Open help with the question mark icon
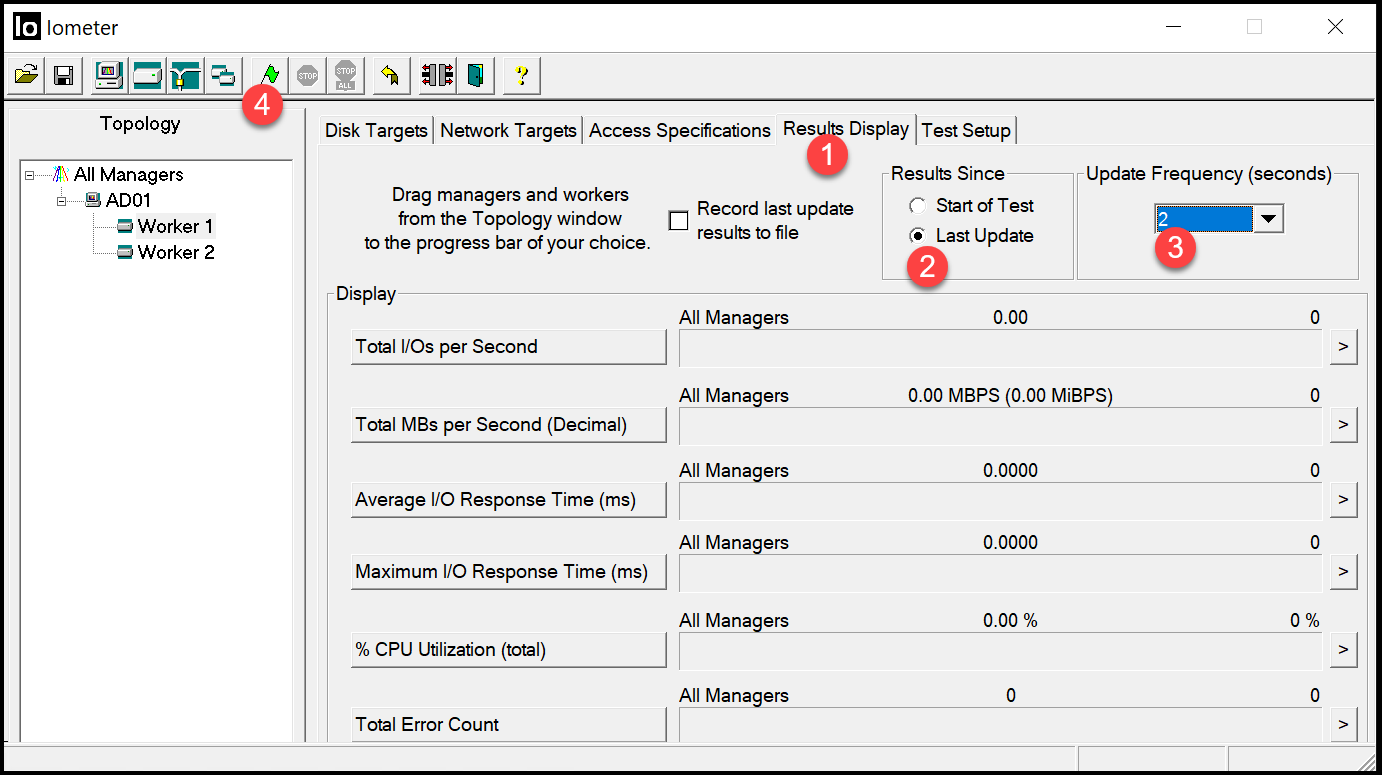Viewport: 1382px width, 775px height. point(521,75)
